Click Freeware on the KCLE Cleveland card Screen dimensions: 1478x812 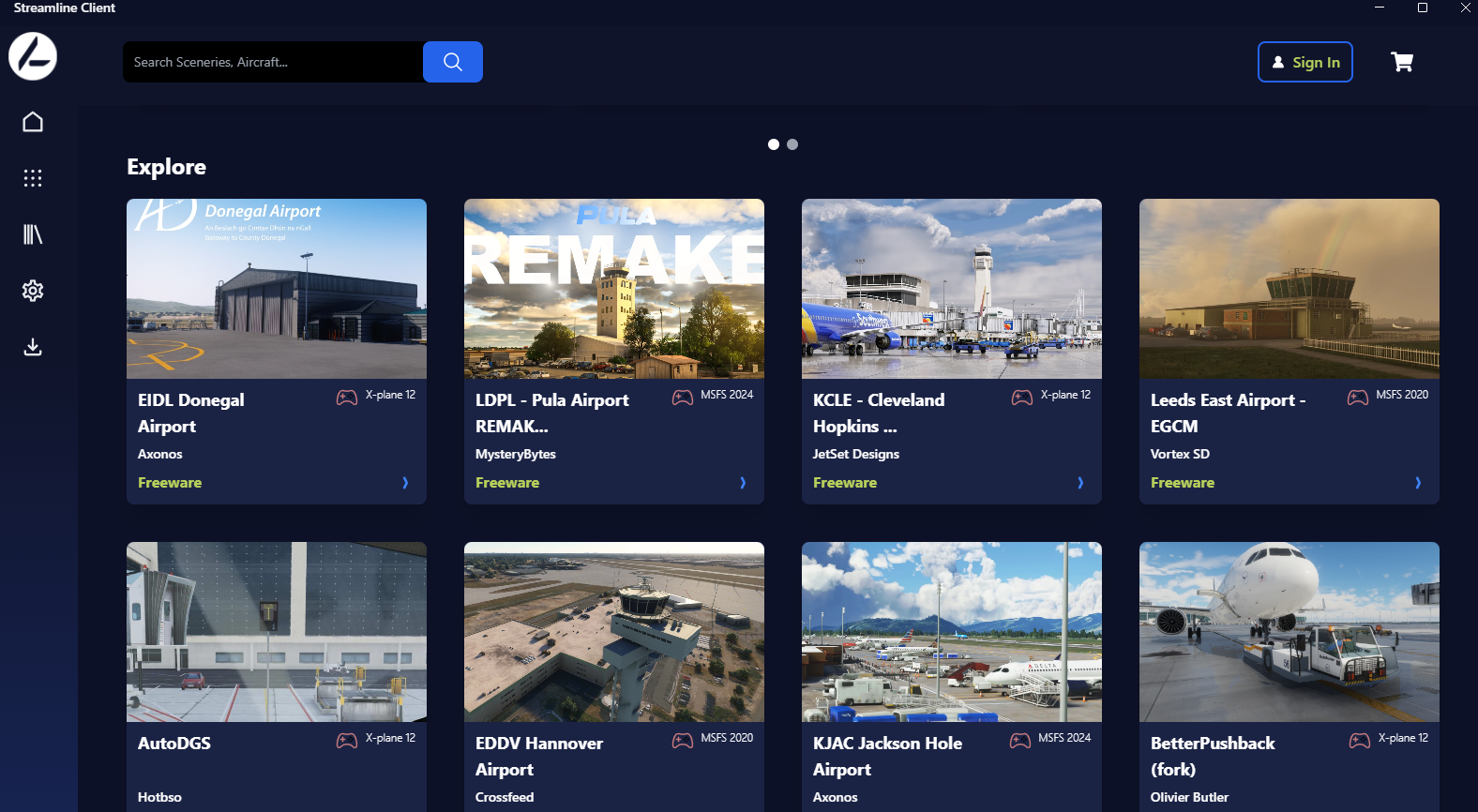(x=845, y=483)
